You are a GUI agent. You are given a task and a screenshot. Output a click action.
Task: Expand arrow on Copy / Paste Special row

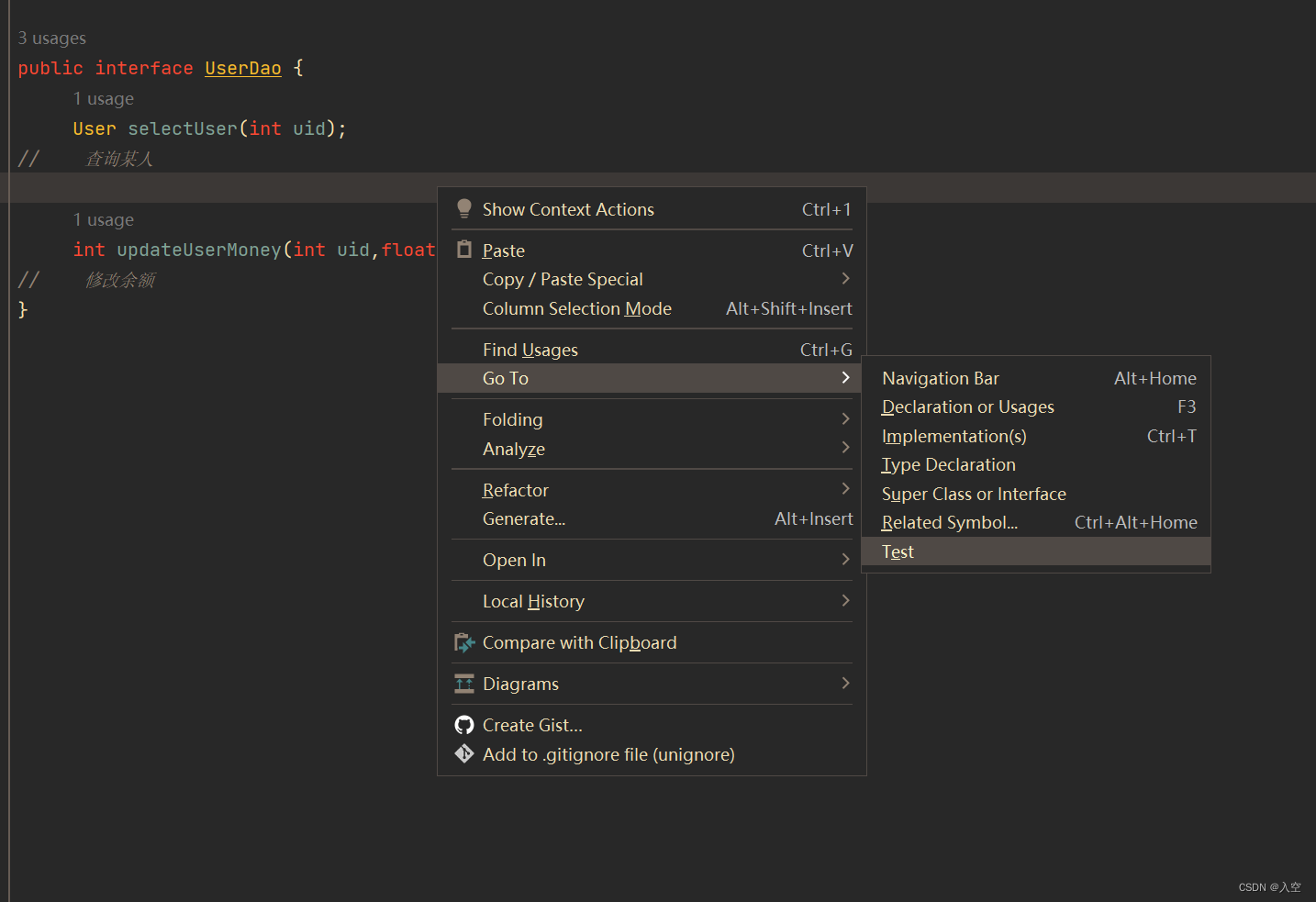845,278
